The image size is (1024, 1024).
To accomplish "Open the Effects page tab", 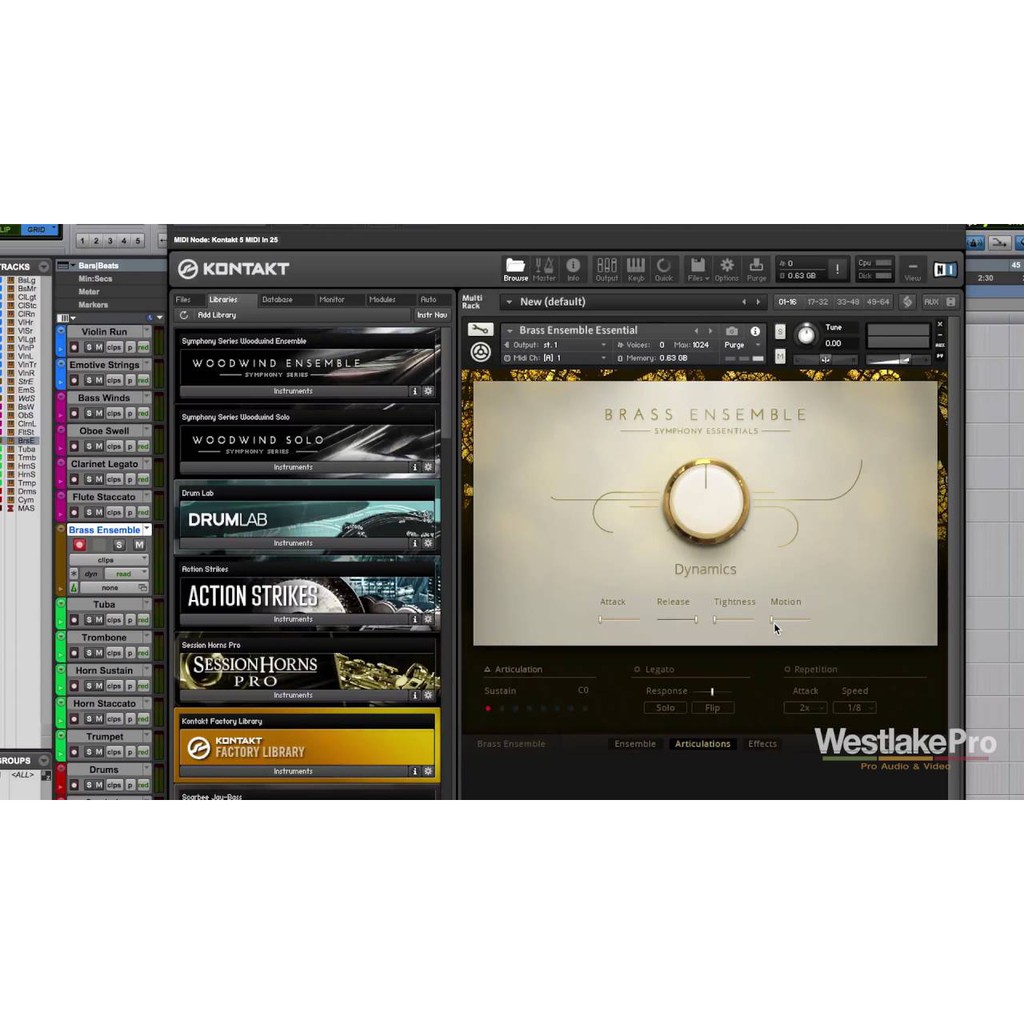I will pyautogui.click(x=762, y=744).
